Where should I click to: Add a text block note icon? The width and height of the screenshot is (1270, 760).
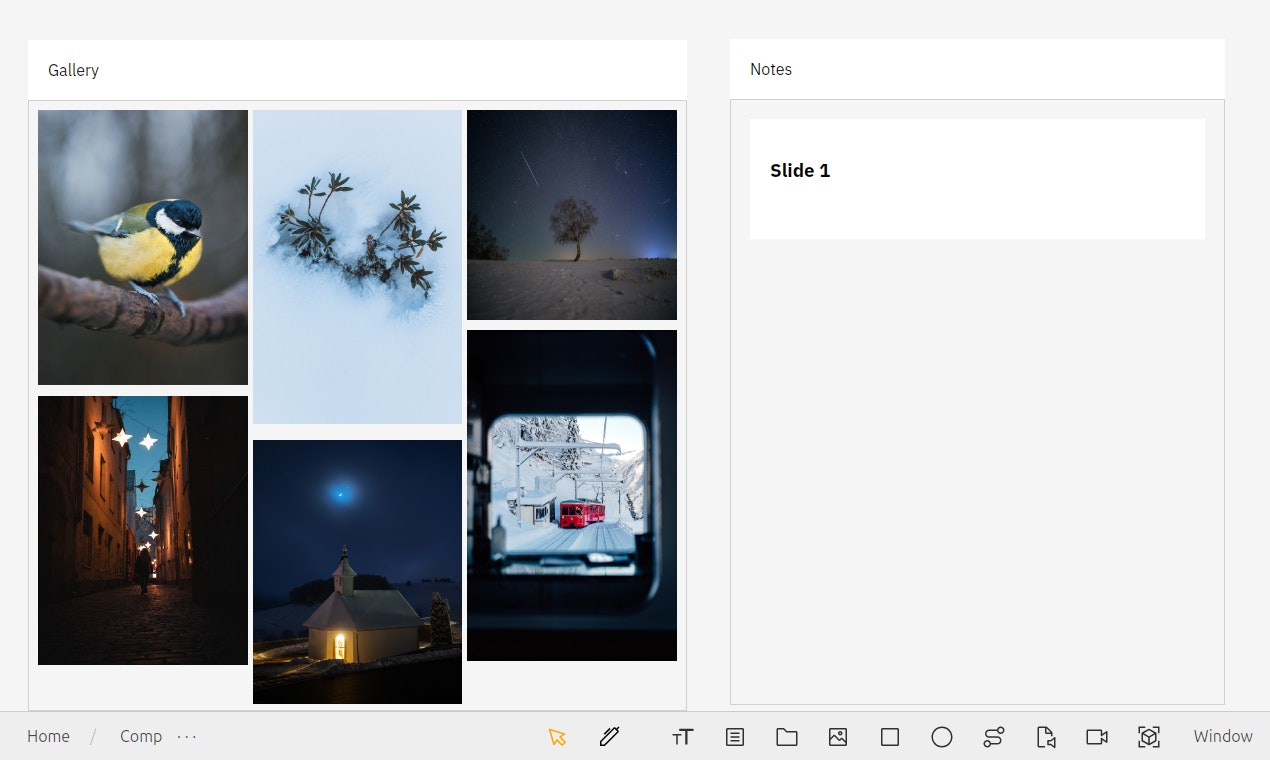pos(735,737)
